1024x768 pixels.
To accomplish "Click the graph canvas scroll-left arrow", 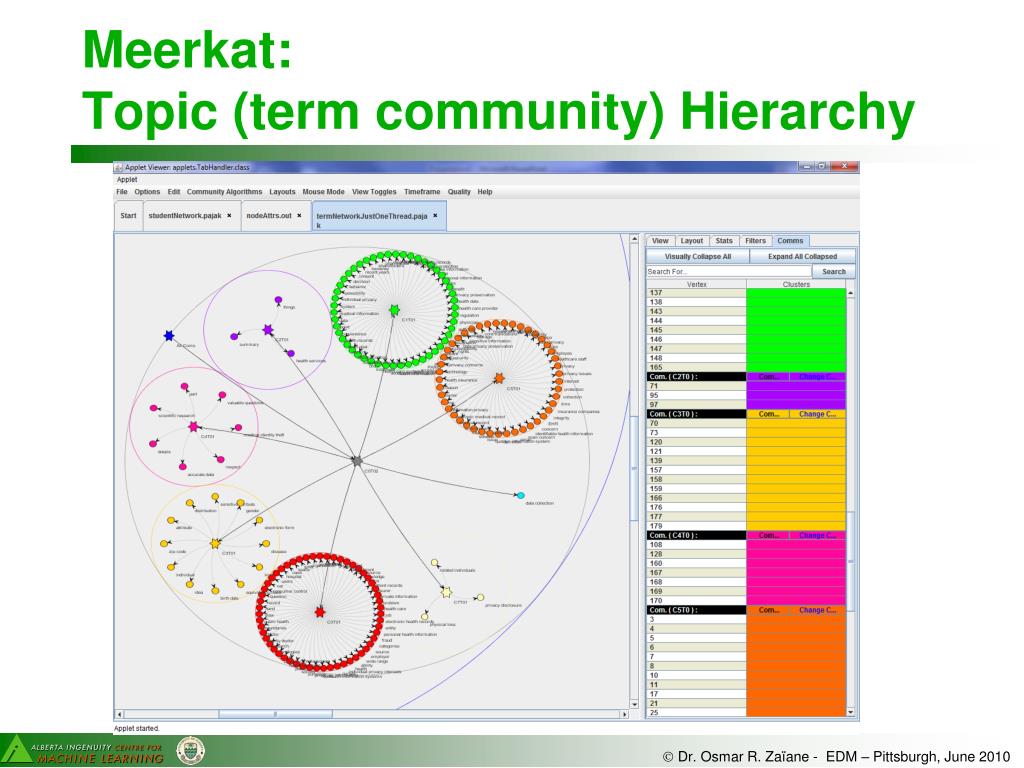I will tap(119, 714).
